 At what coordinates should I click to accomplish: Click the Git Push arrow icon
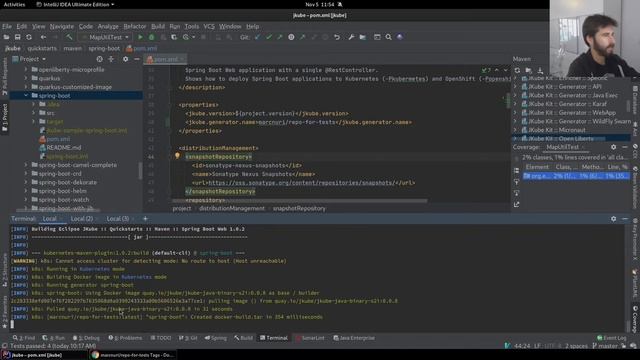(280, 37)
